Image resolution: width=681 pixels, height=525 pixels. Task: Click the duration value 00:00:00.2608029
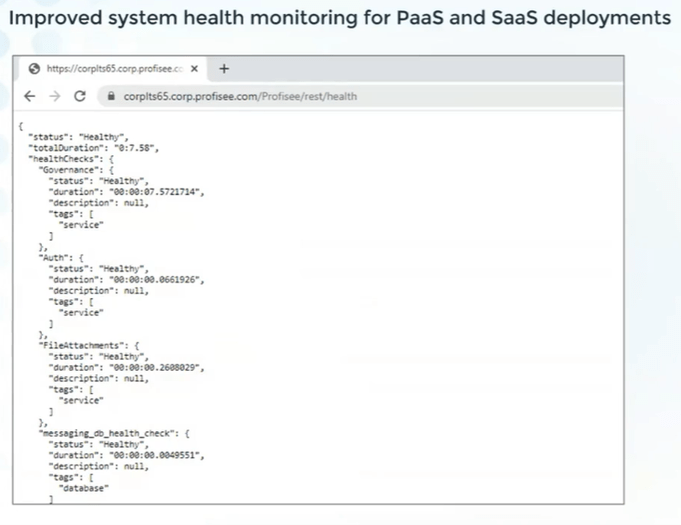156,367
